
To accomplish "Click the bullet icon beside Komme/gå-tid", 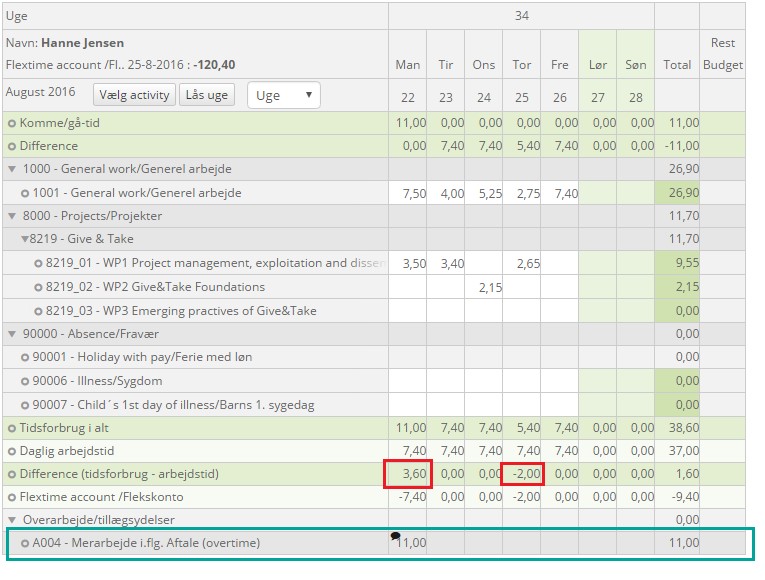I will click(x=12, y=123).
